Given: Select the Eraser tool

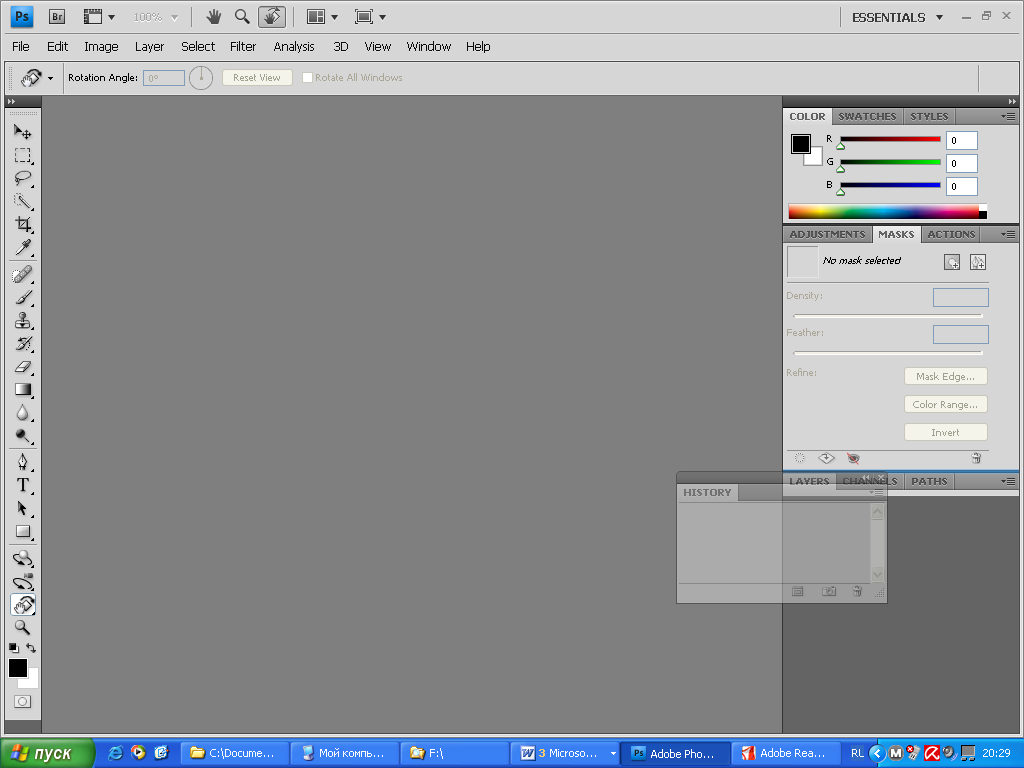Looking at the screenshot, I should tap(23, 366).
